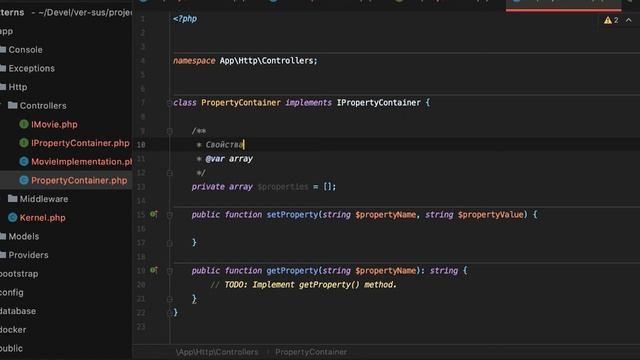Screen dimensions: 640x360
Task: Click the Свойства comment text
Action: 224,144
